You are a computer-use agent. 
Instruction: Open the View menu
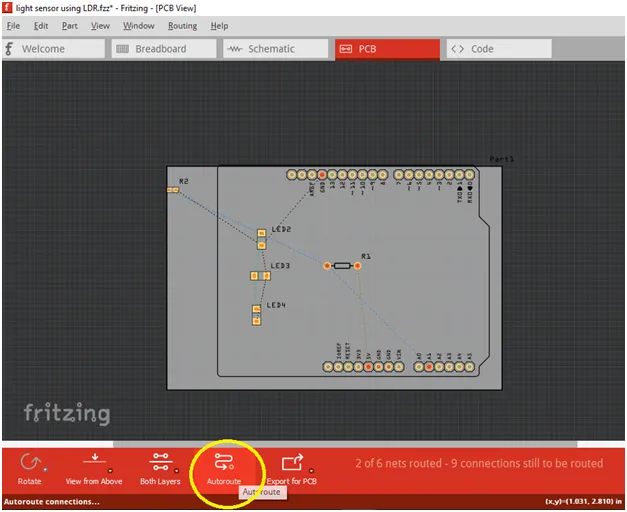pos(100,26)
